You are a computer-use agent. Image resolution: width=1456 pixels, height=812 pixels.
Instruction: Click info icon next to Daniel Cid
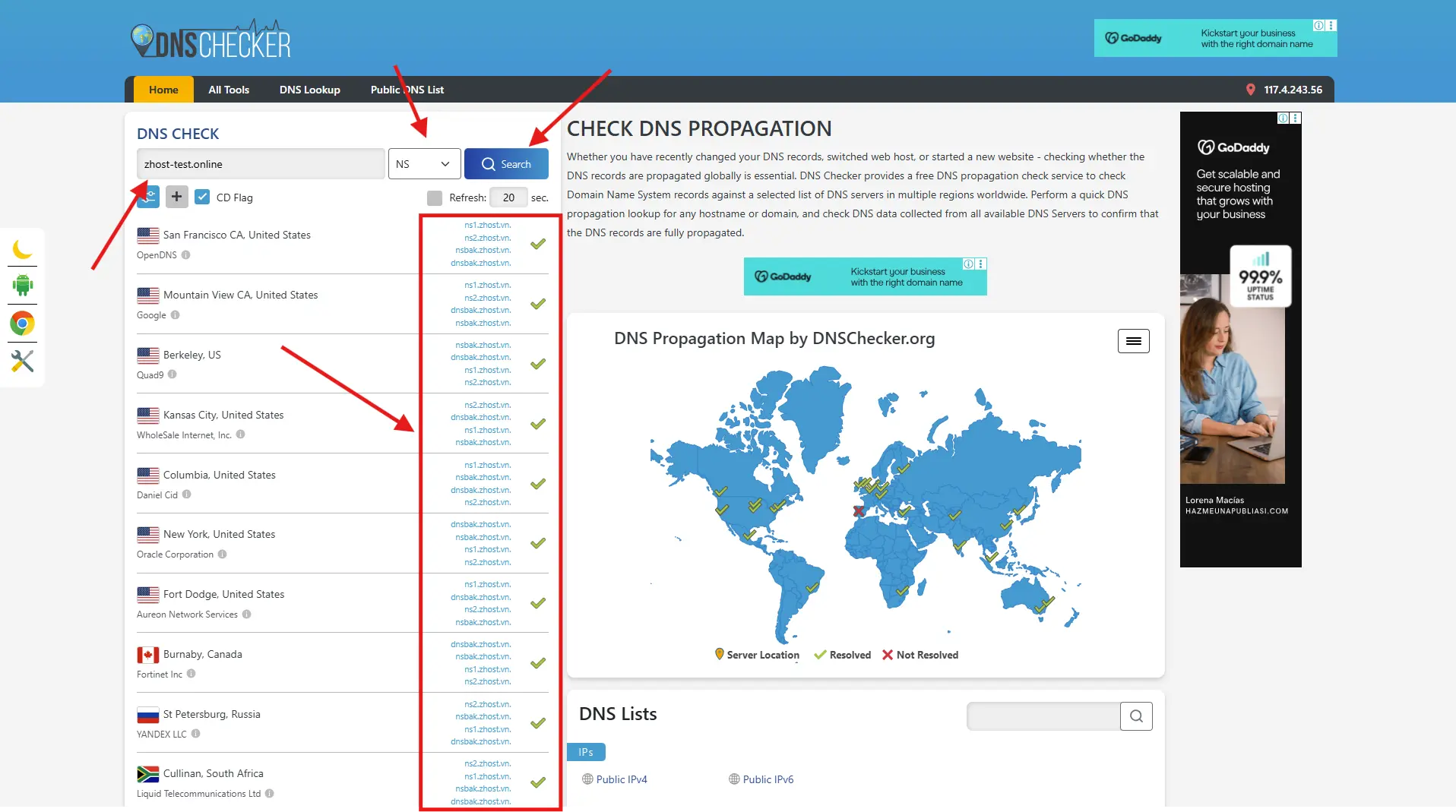[x=186, y=494]
